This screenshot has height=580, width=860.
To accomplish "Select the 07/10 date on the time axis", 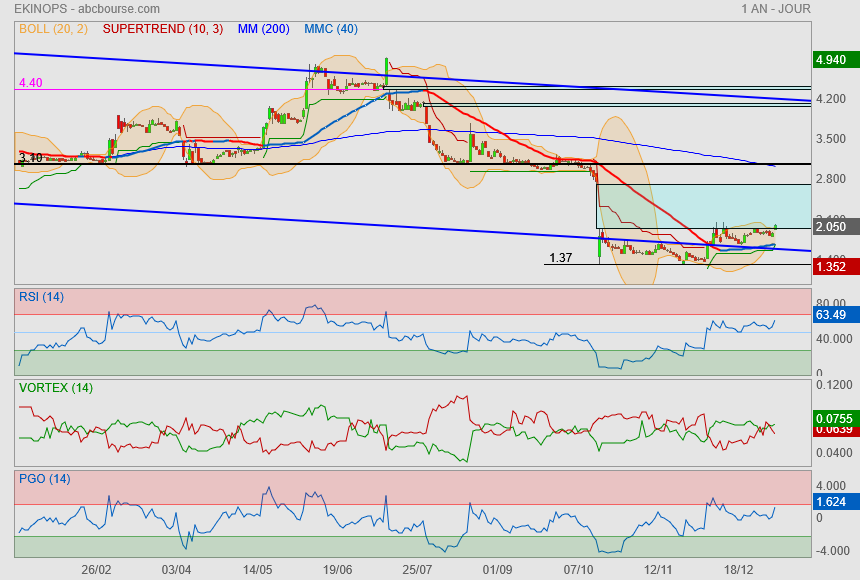I will [x=579, y=569].
